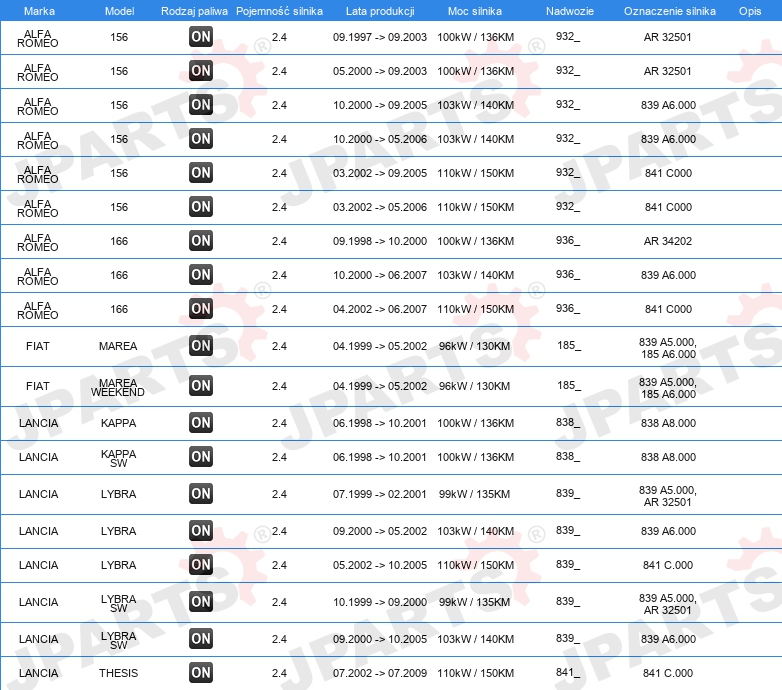Select engine code 841 C000 in row 04.2002 -> 06.2007

tap(668, 309)
